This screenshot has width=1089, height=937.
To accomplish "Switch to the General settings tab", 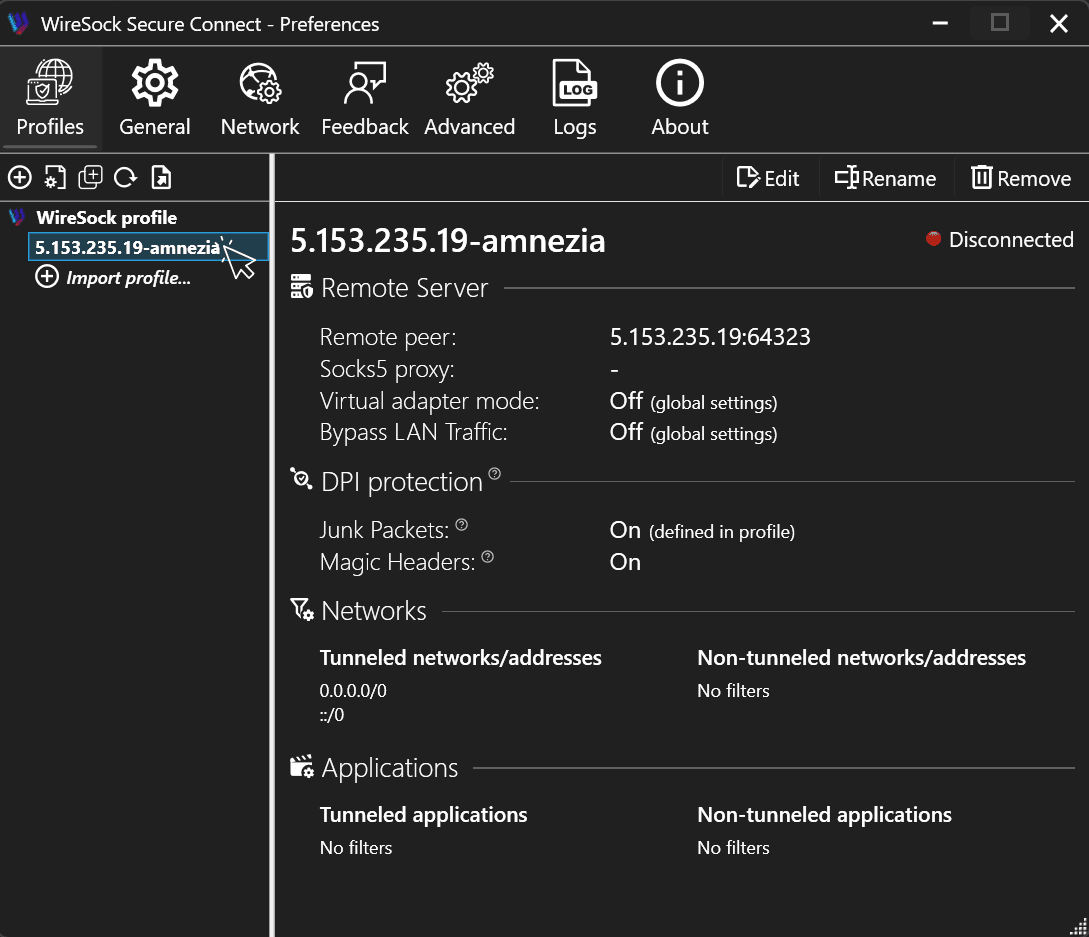I will 154,97.
